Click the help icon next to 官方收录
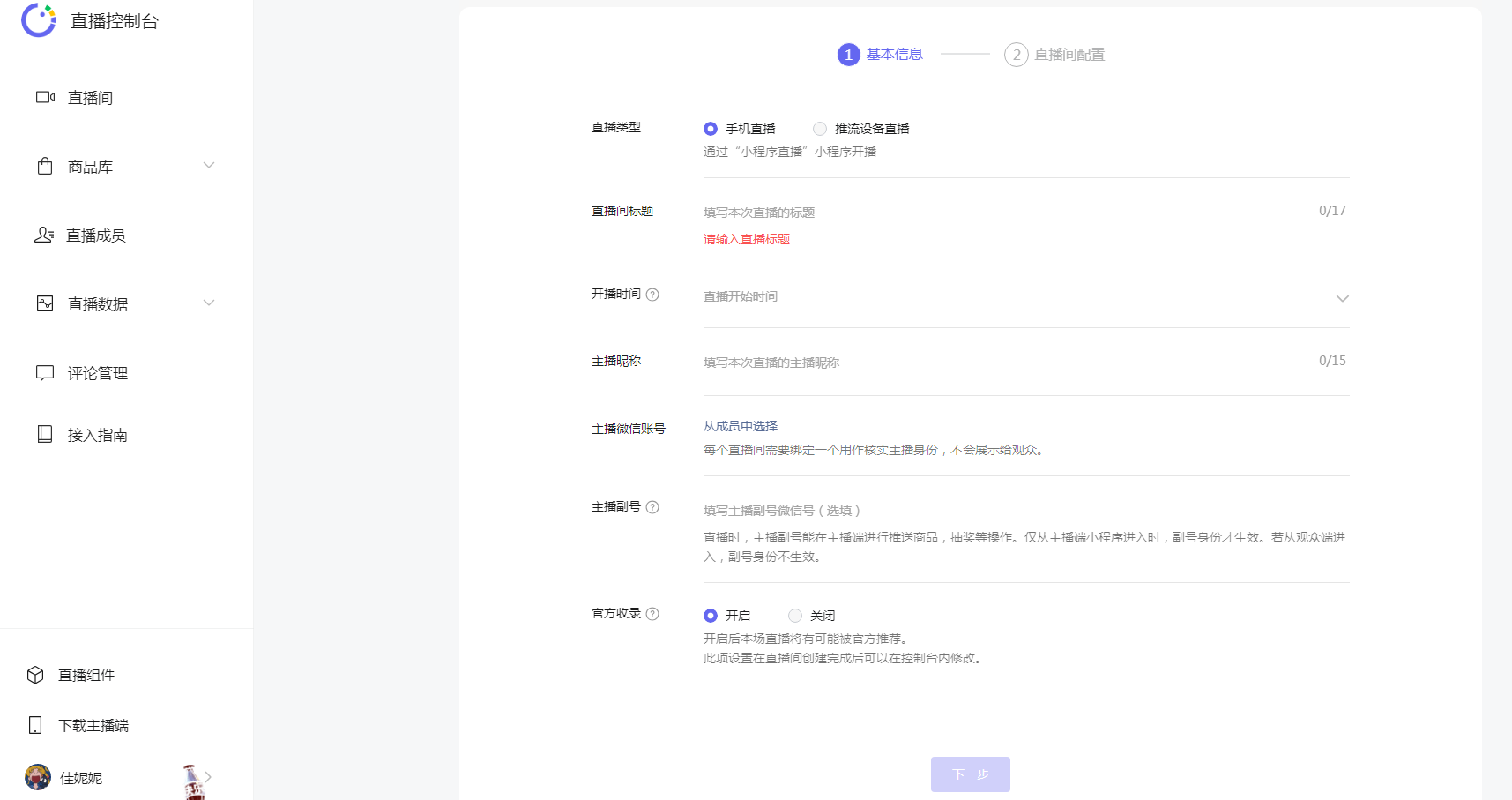 pos(652,614)
